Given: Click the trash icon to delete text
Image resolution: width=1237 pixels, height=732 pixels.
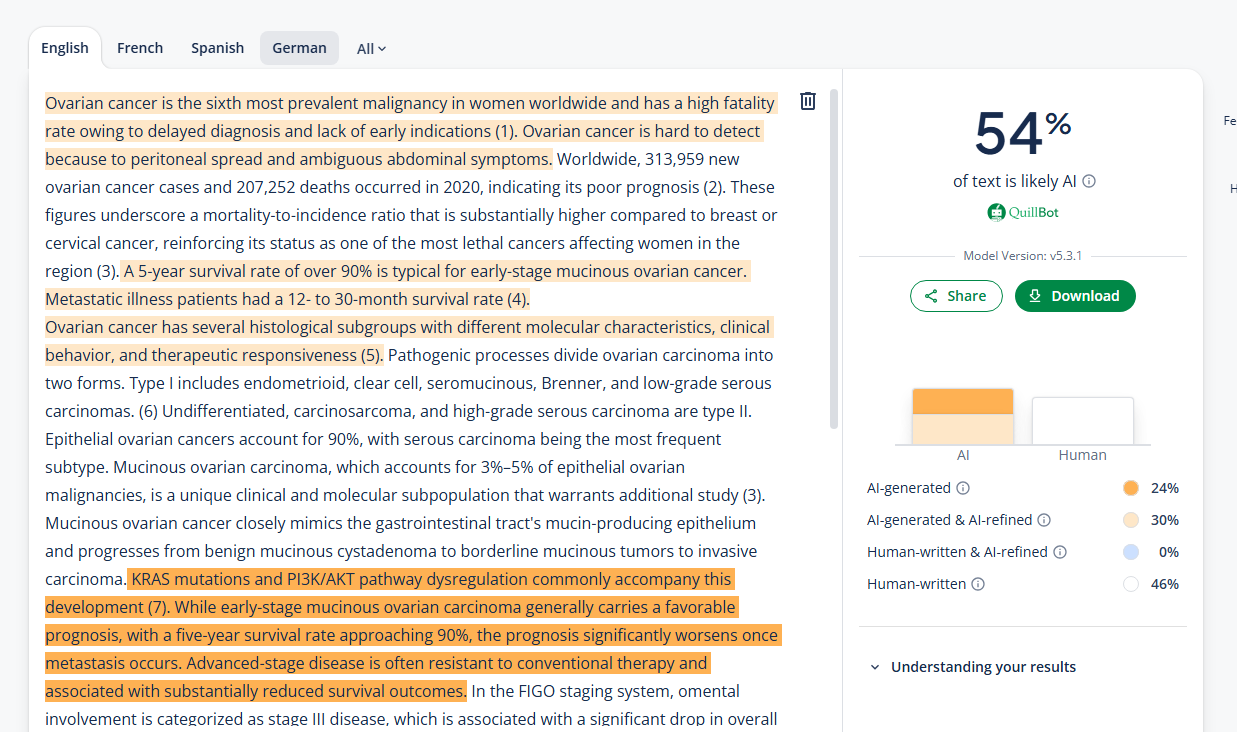Looking at the screenshot, I should point(808,101).
